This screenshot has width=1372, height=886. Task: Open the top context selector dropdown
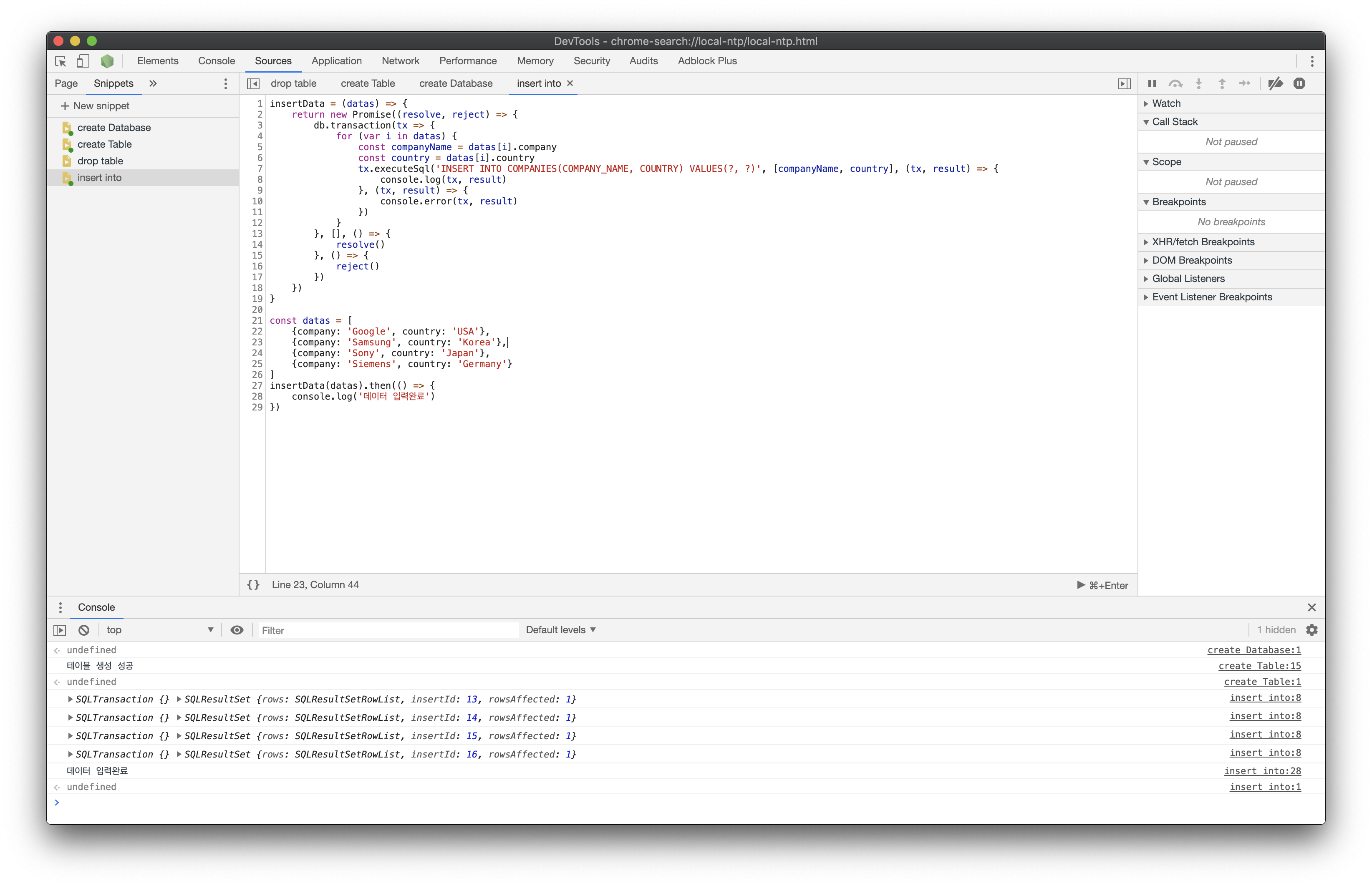pos(159,630)
